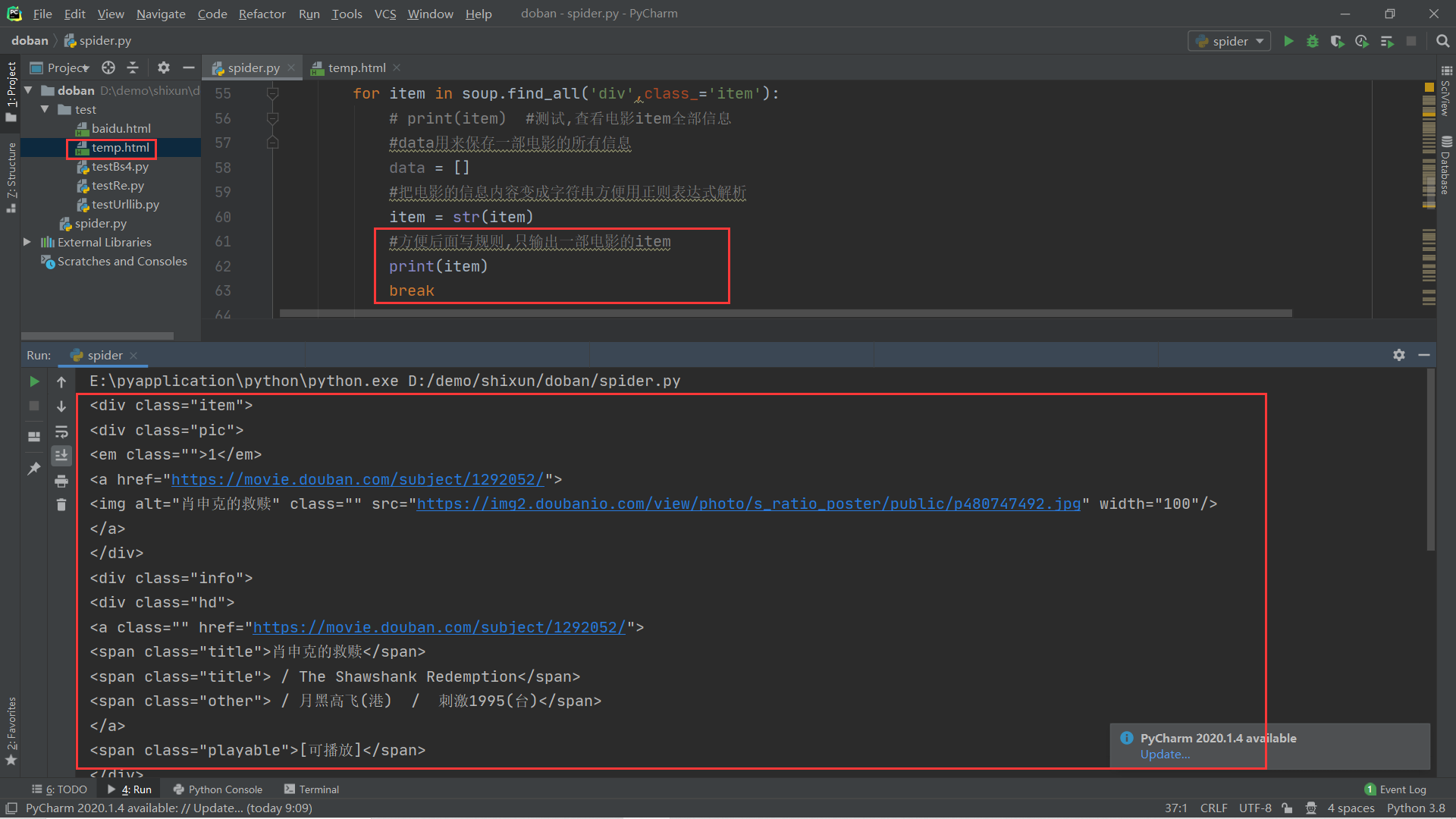Click the Debug bug icon in toolbar
Image resolution: width=1456 pixels, height=819 pixels.
1313,41
